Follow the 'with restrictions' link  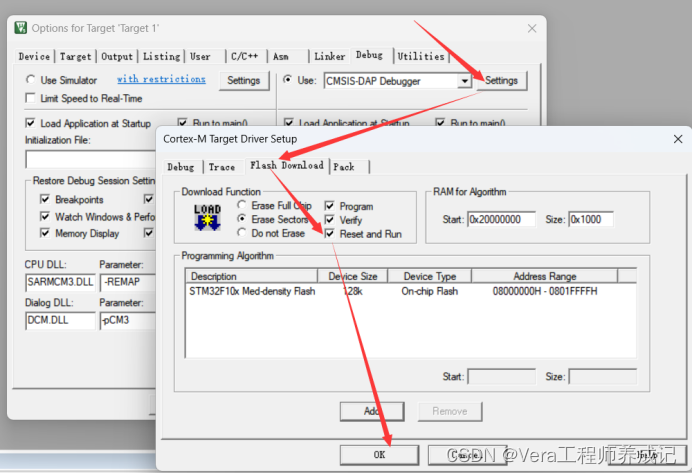[161, 79]
